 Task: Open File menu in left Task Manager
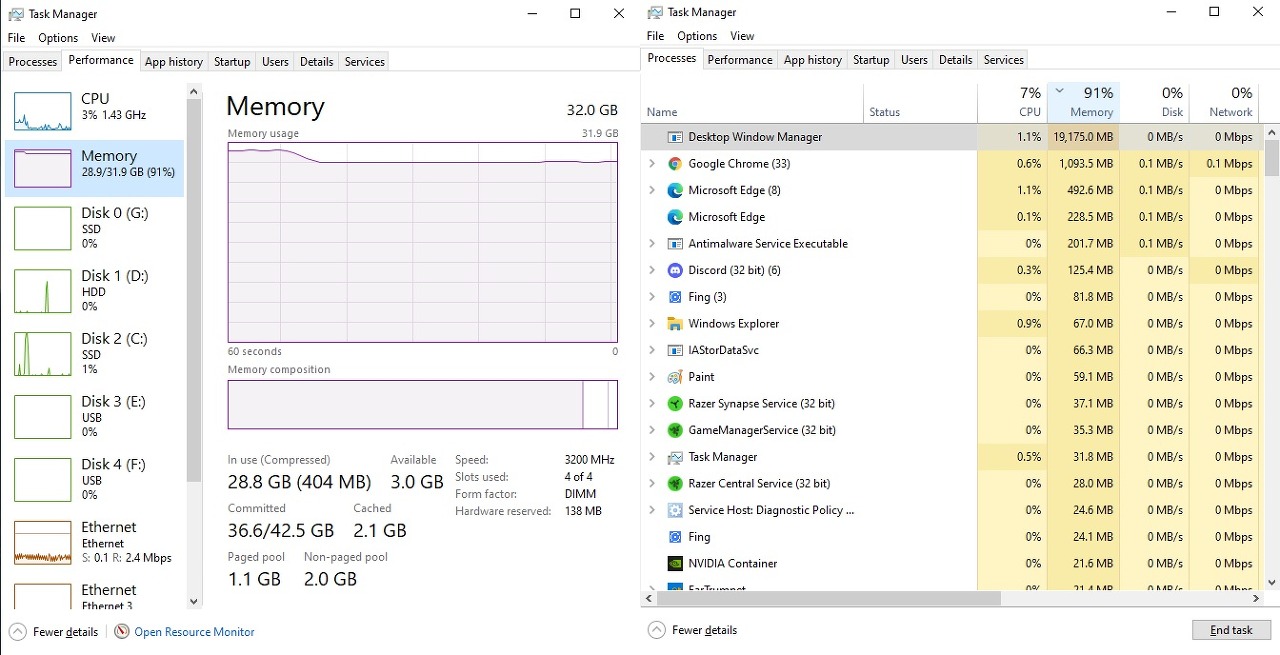tap(16, 38)
